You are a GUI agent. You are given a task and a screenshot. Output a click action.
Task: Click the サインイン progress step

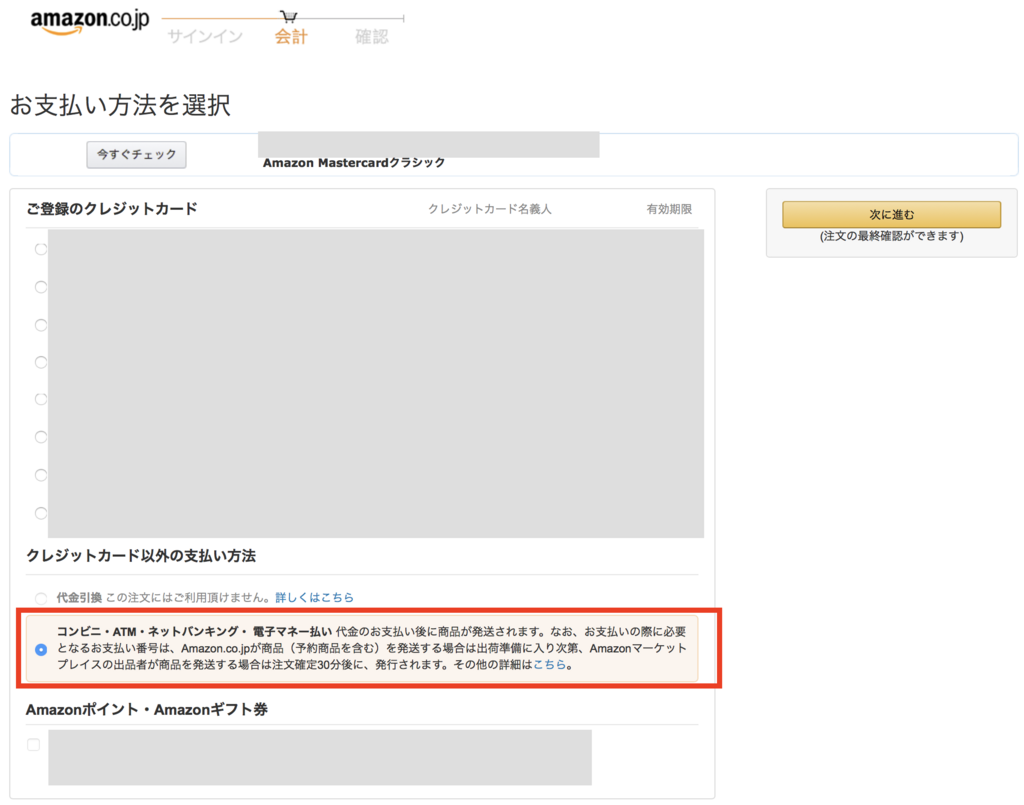point(205,37)
